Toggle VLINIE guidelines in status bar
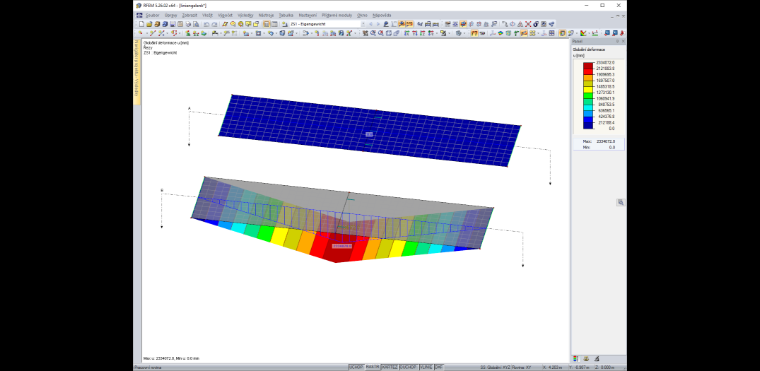This screenshot has width=760, height=371. coord(427,367)
